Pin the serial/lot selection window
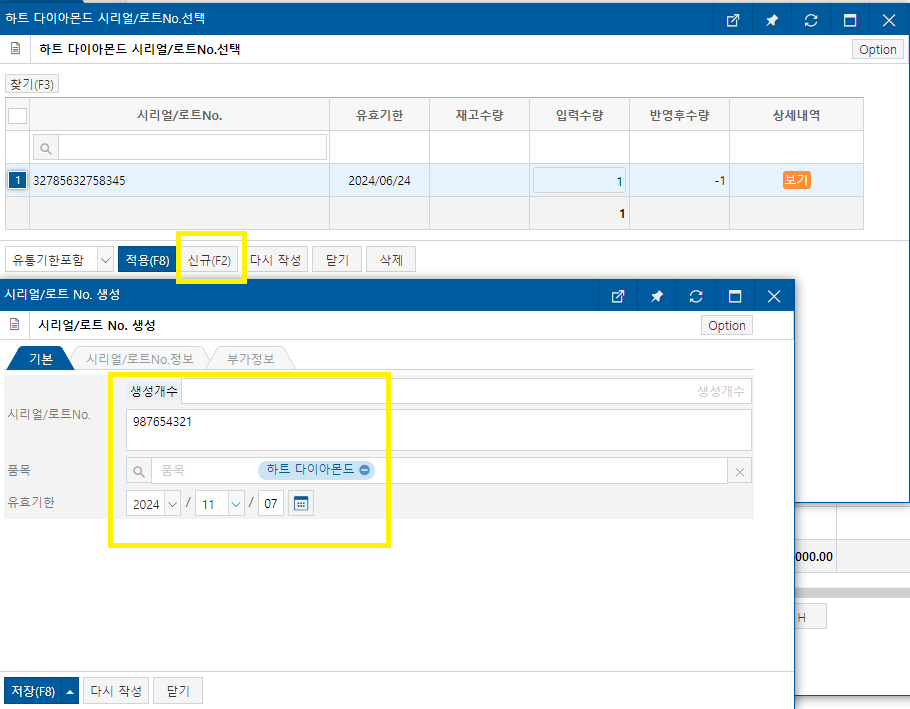910x709 pixels. point(772,20)
